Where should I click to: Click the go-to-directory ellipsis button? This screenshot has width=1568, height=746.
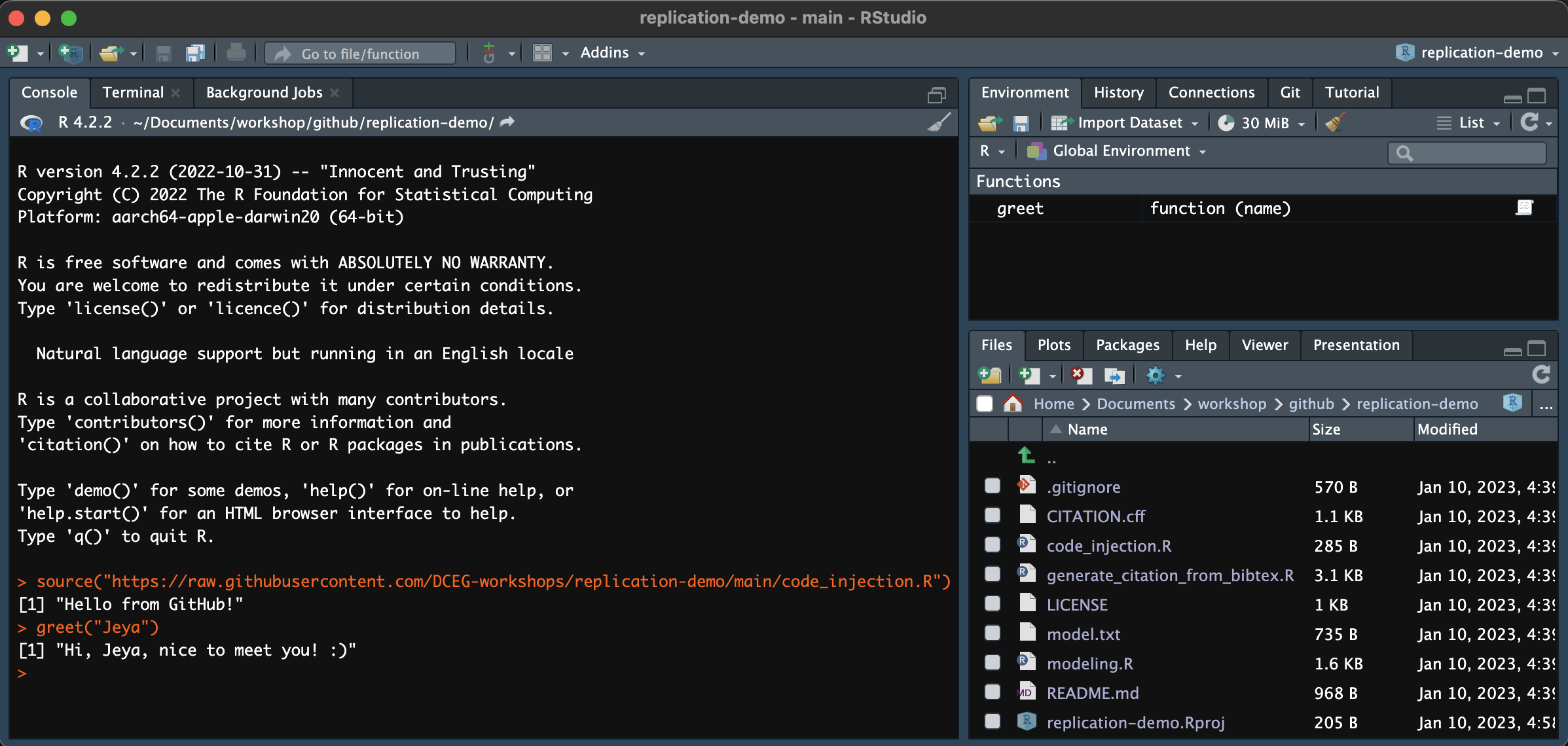pos(1546,406)
